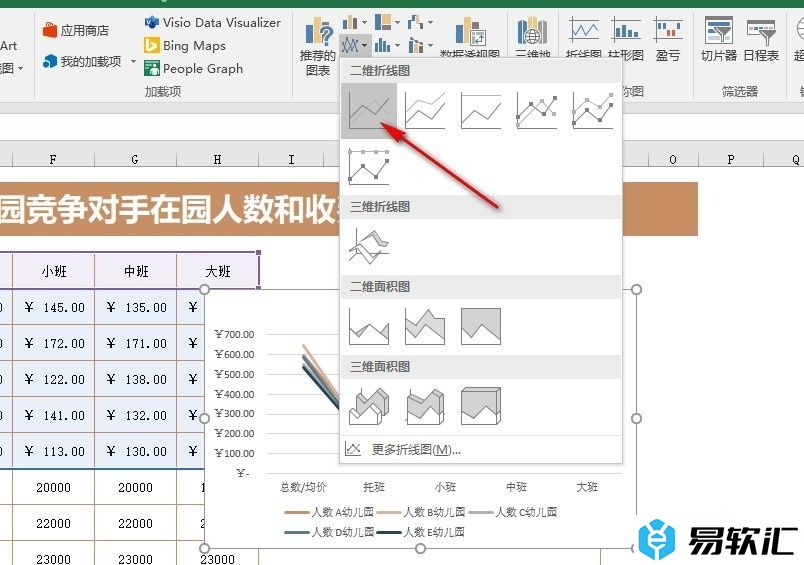Select column header O

pos(673,159)
